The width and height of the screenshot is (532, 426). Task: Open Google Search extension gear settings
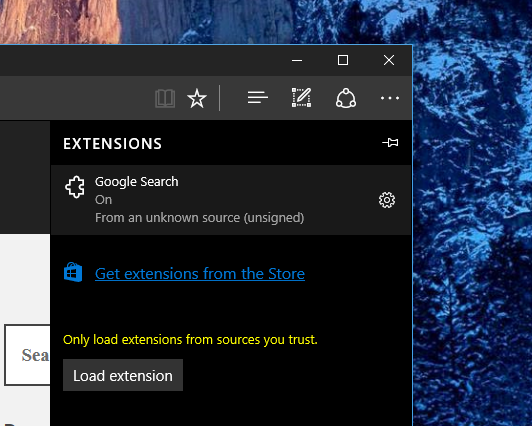[387, 200]
